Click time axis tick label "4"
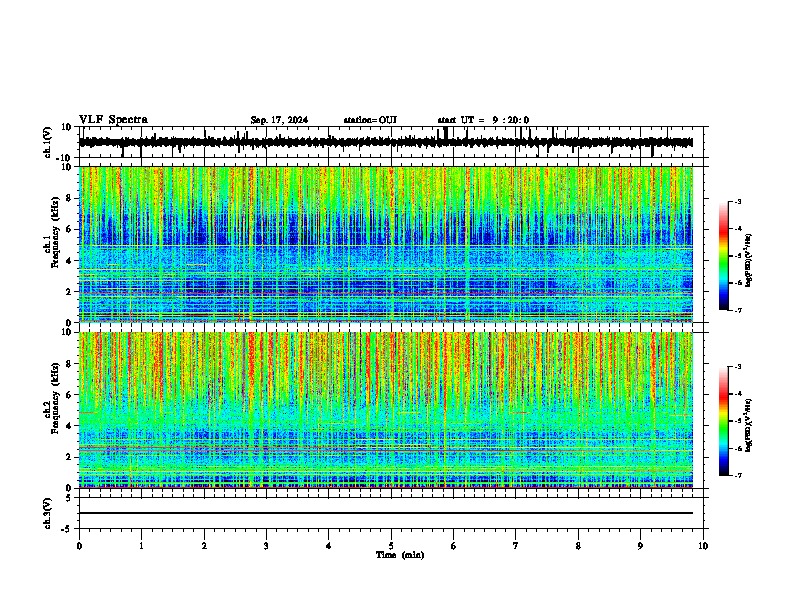This screenshot has width=792, height=612. point(329,546)
